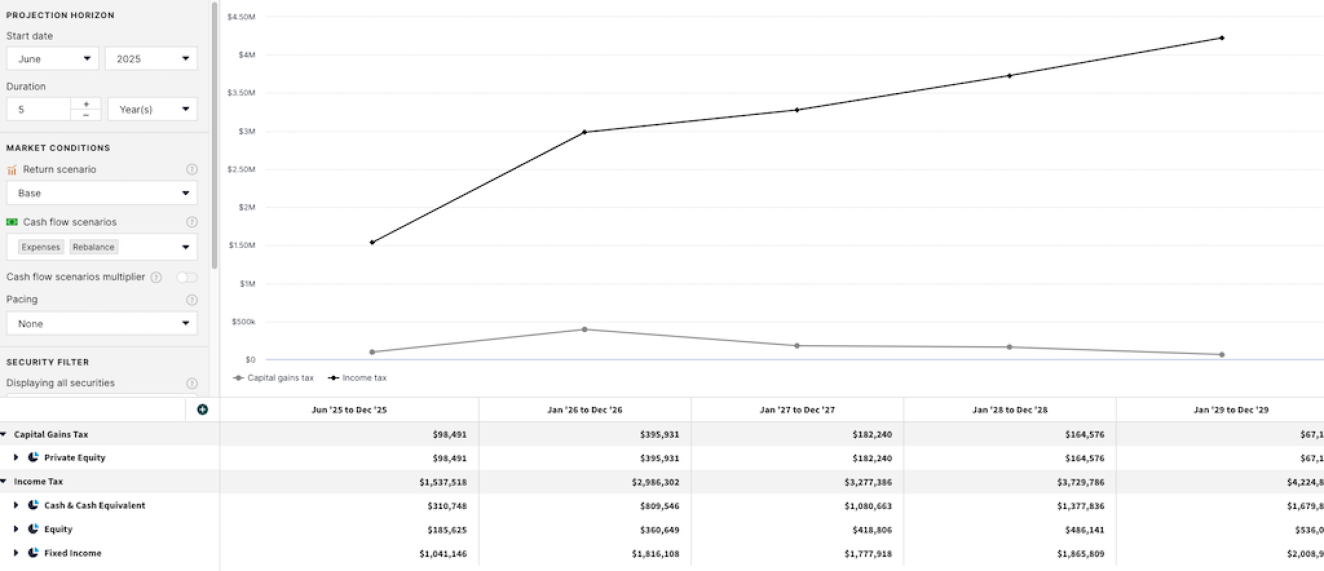
Task: Click the duration value input field
Action: (38, 110)
